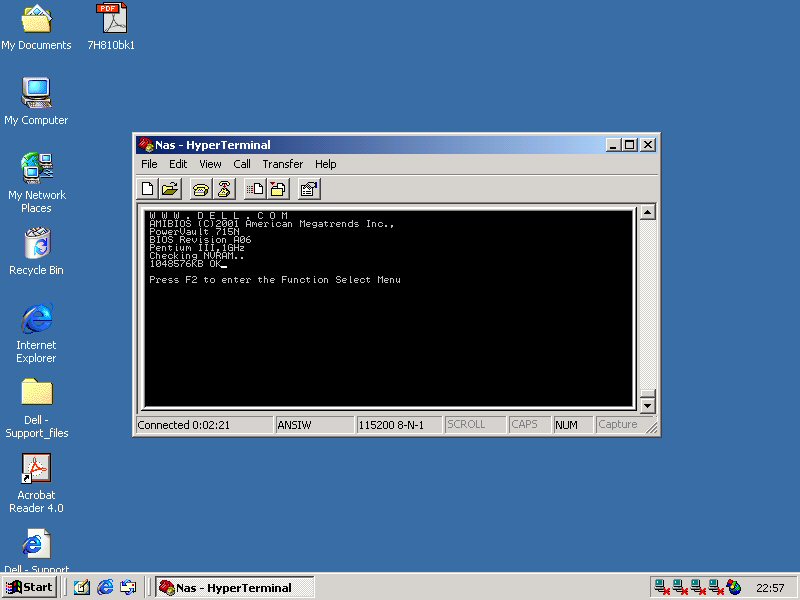Open the Call menu
The width and height of the screenshot is (800, 600).
click(242, 164)
